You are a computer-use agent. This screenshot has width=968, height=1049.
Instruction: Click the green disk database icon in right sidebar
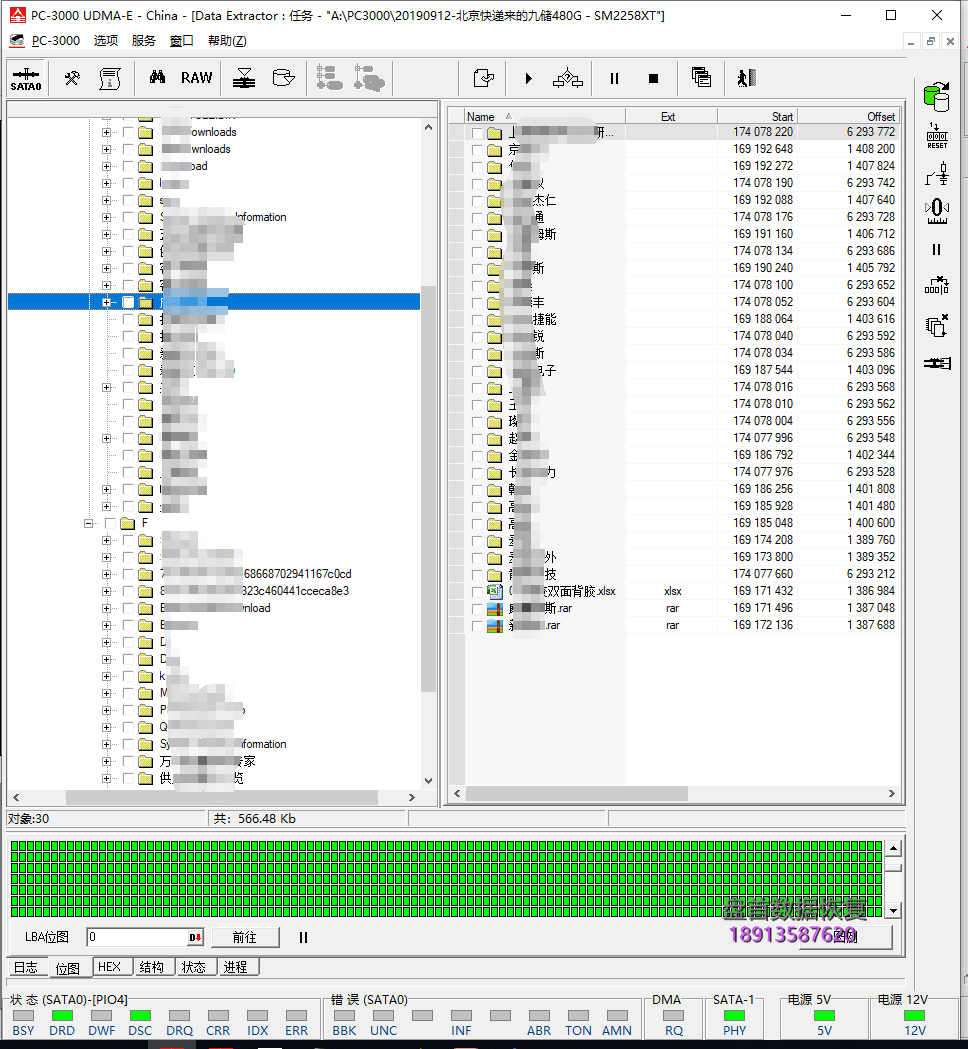pyautogui.click(x=937, y=97)
